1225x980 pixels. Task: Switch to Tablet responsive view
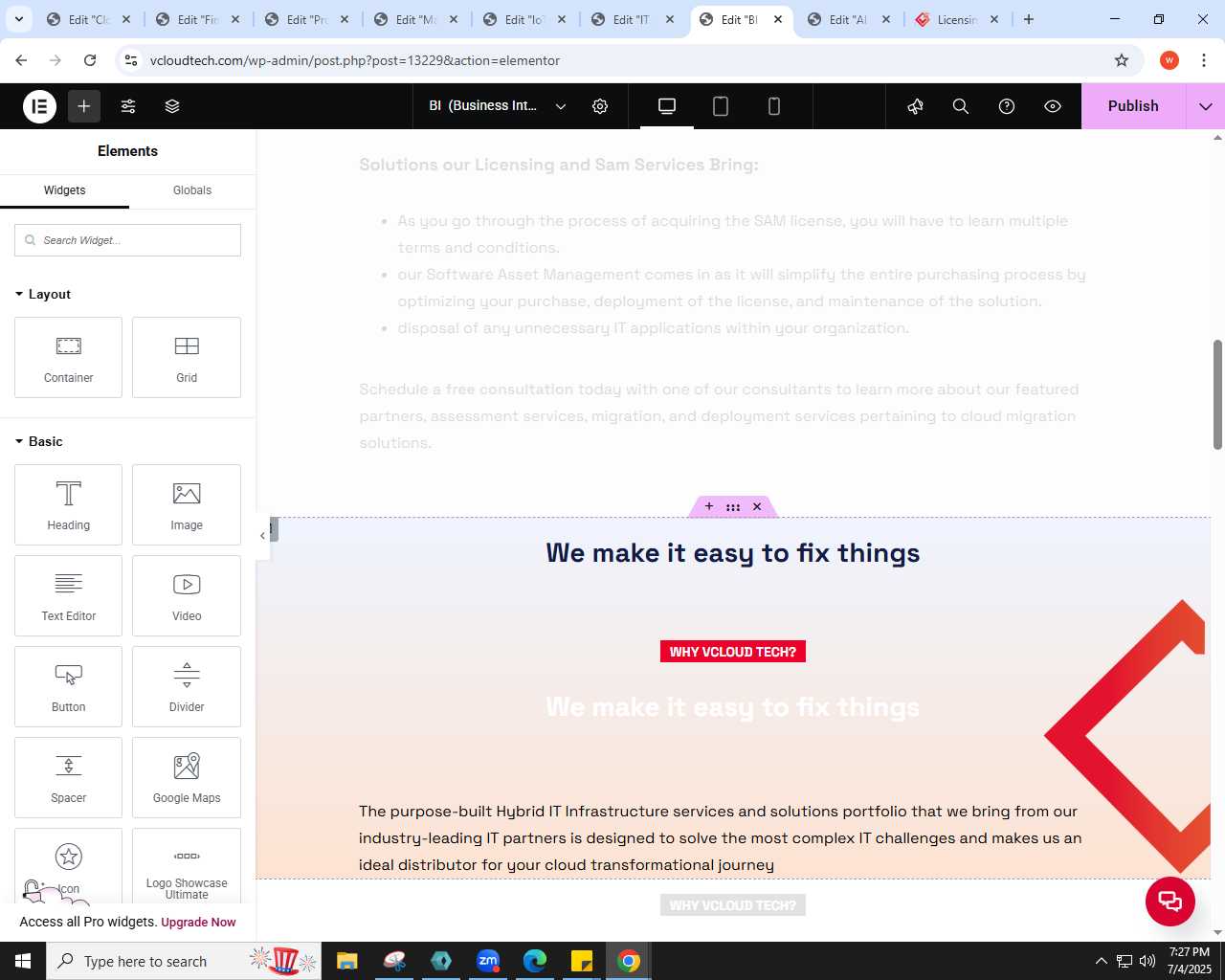721,106
